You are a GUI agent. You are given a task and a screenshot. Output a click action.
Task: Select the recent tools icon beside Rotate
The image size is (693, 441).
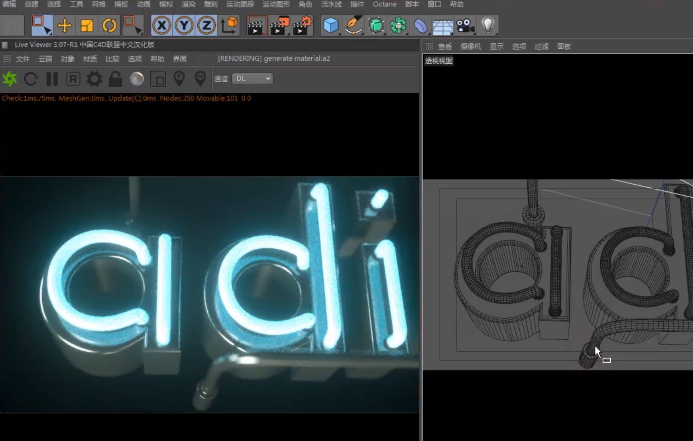point(133,25)
